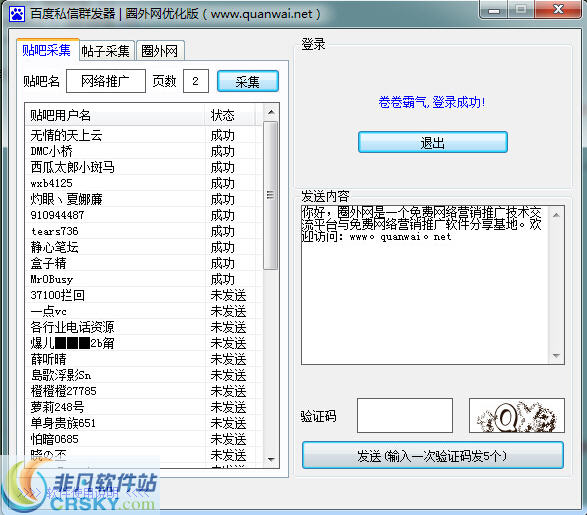Select user row 萝莉248号

(144, 407)
